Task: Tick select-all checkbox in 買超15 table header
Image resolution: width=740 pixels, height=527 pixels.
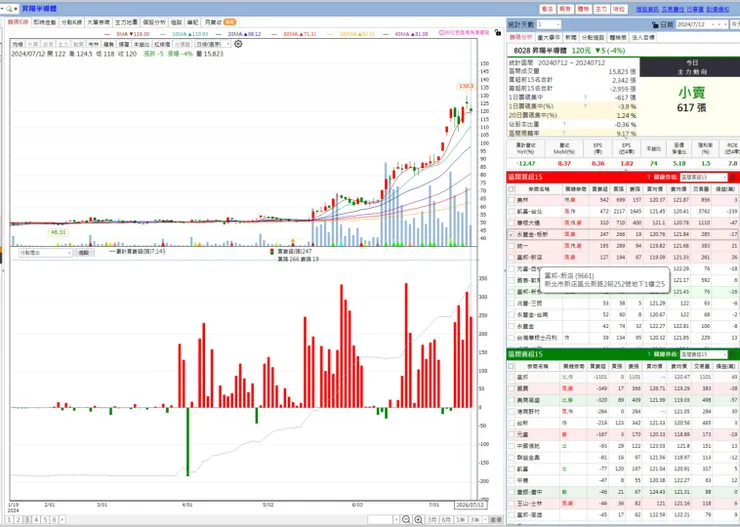Action: click(x=511, y=189)
